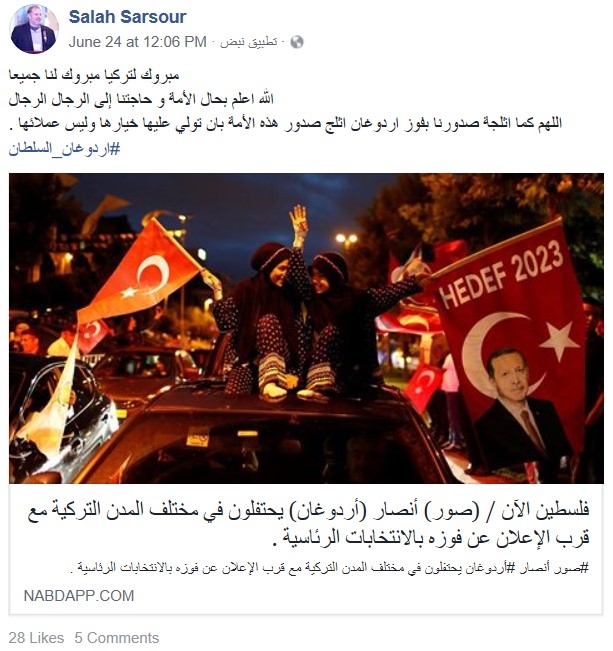Open the article headline starting with فلسطين الآن
613x651 pixels.
click(308, 524)
